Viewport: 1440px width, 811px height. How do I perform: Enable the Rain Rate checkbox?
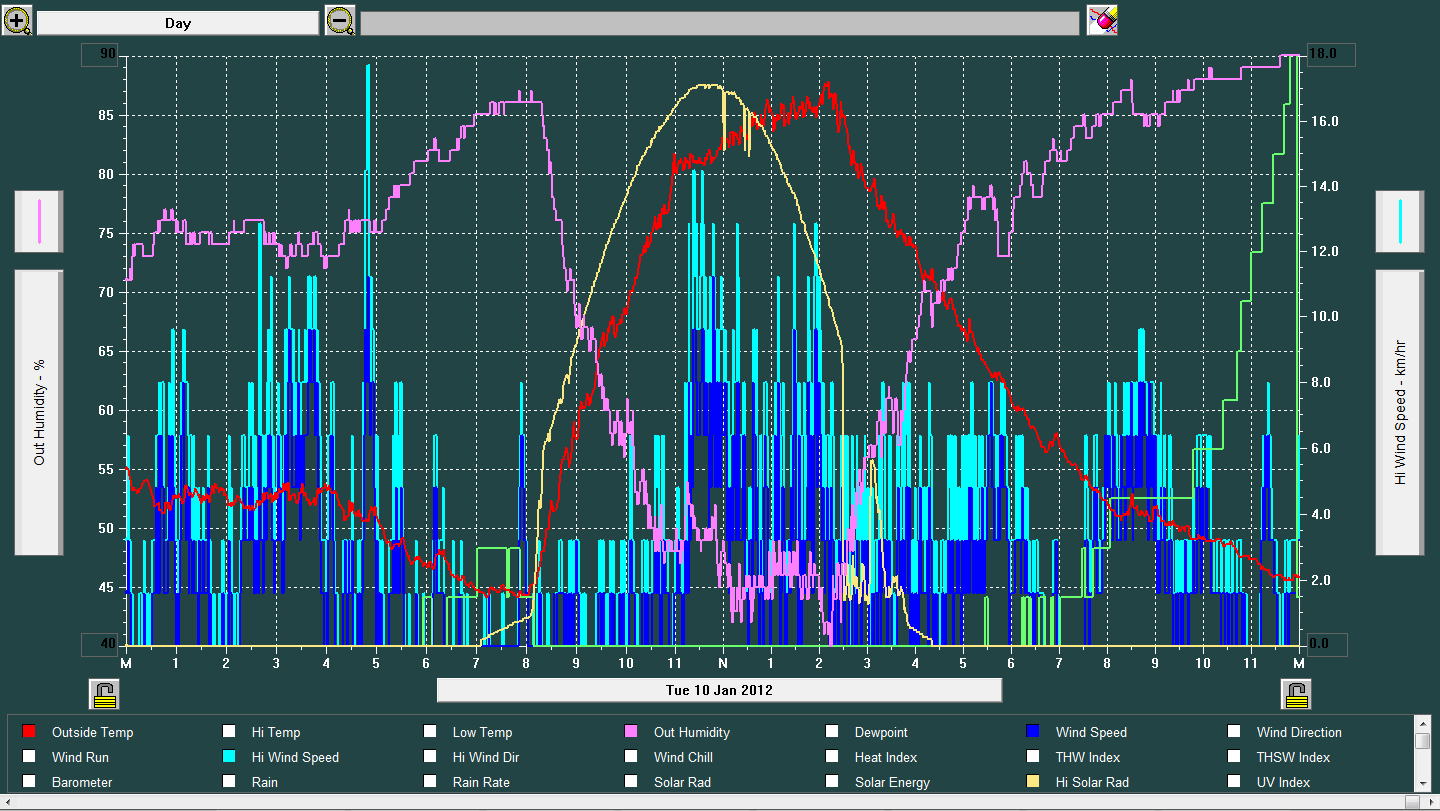point(431,782)
